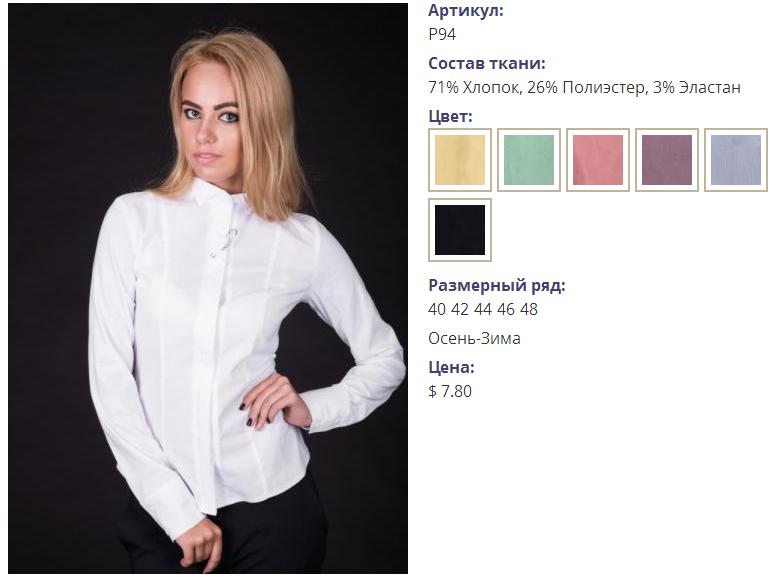Pick the coral pink color swatch
This screenshot has height=579, width=773.
pyautogui.click(x=597, y=160)
